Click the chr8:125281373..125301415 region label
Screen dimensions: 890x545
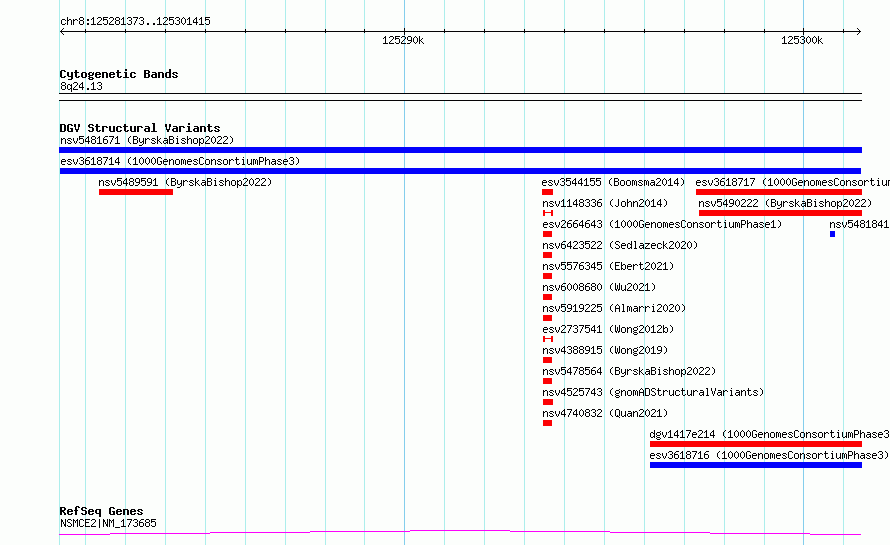135,22
